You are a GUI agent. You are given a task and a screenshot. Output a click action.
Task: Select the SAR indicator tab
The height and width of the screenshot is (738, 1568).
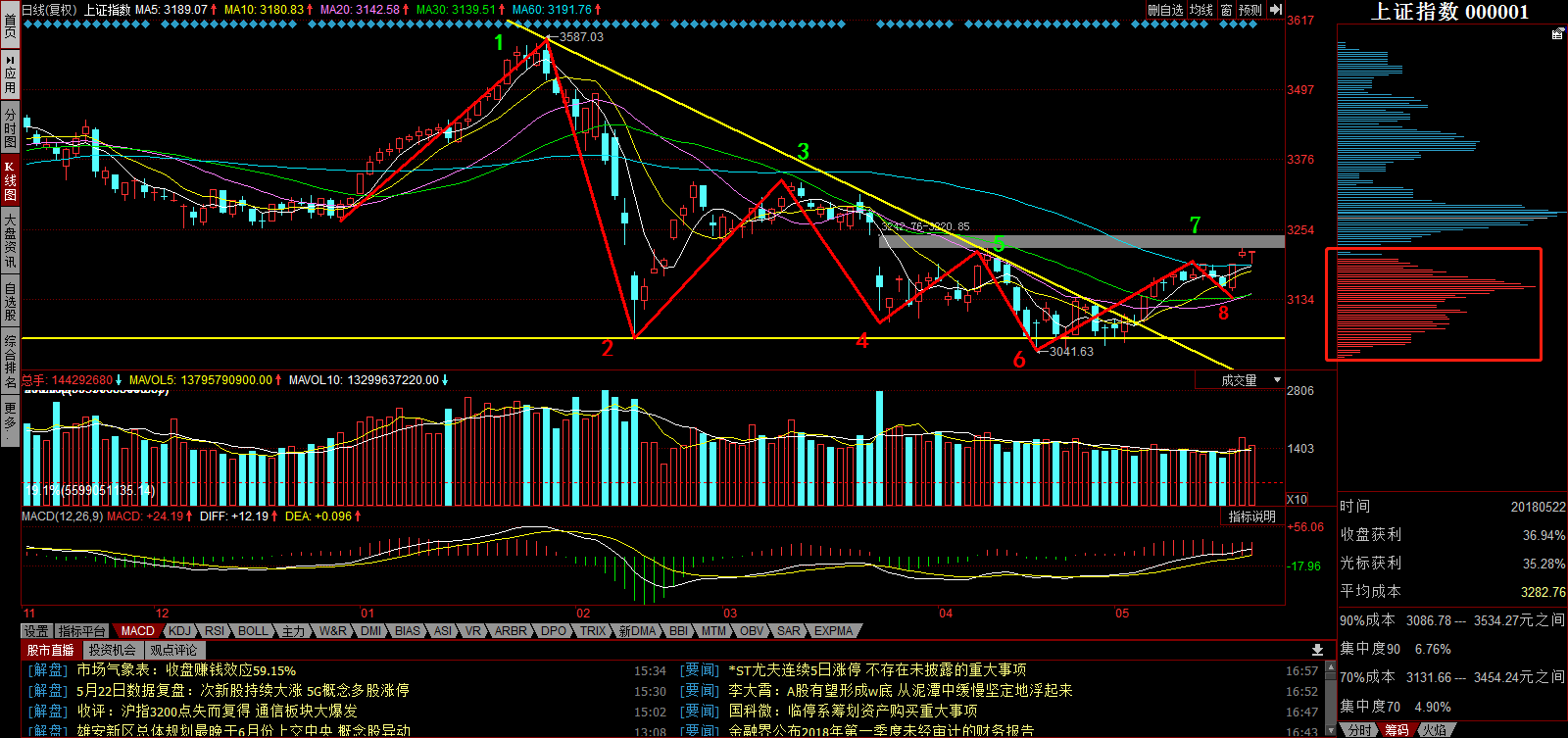789,631
